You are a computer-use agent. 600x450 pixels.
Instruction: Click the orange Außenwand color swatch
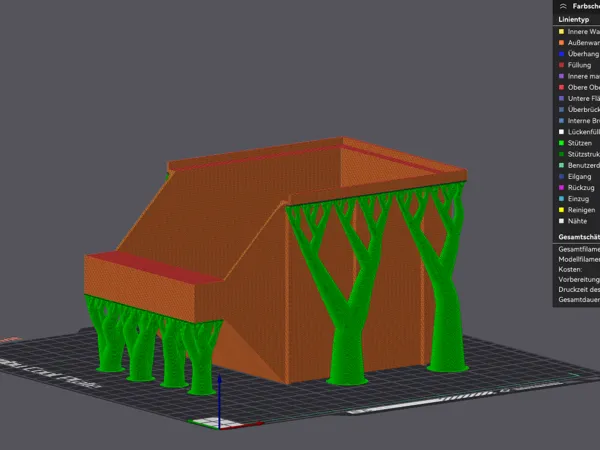pyautogui.click(x=561, y=42)
